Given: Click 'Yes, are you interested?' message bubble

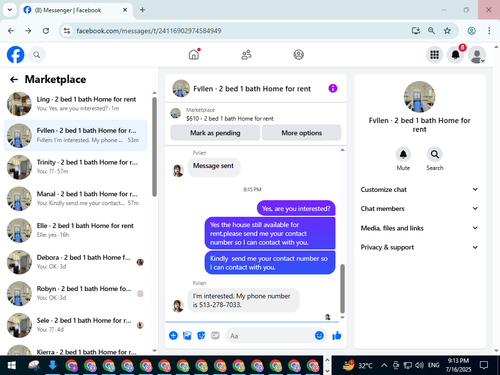Looking at the screenshot, I should pyautogui.click(x=296, y=209).
